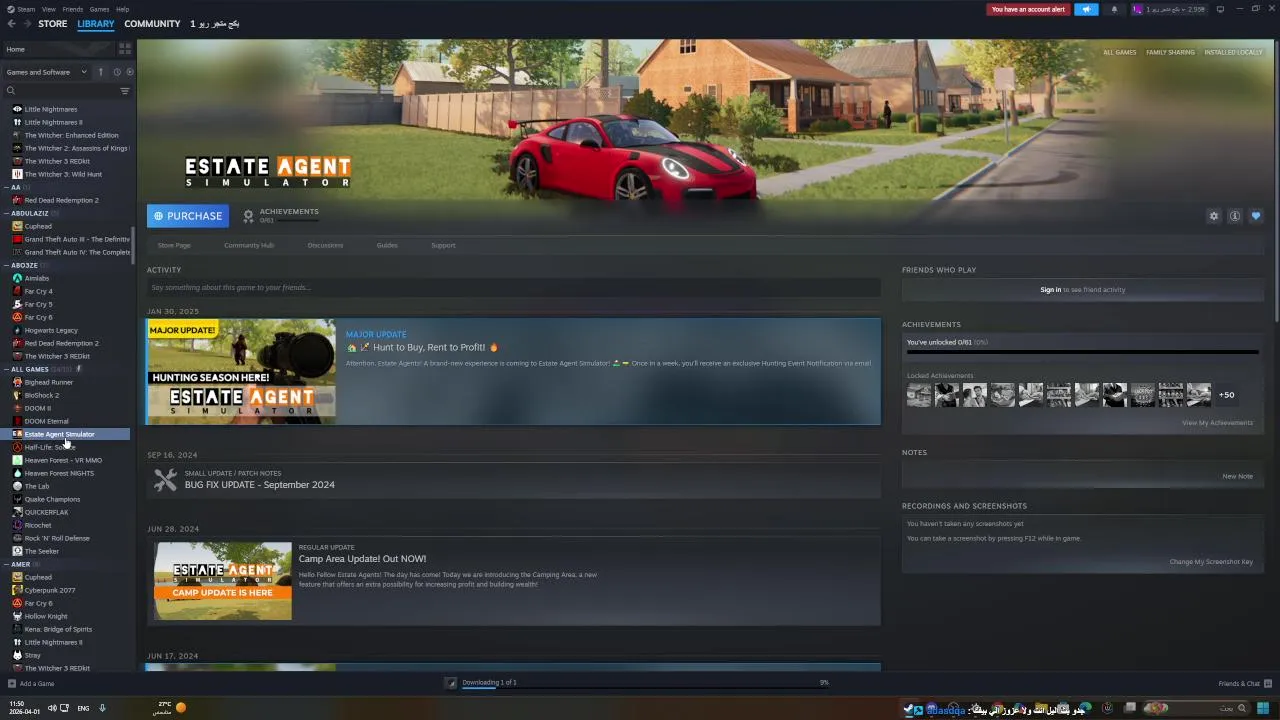Open the Friends menu
1280x720 pixels.
73,9
